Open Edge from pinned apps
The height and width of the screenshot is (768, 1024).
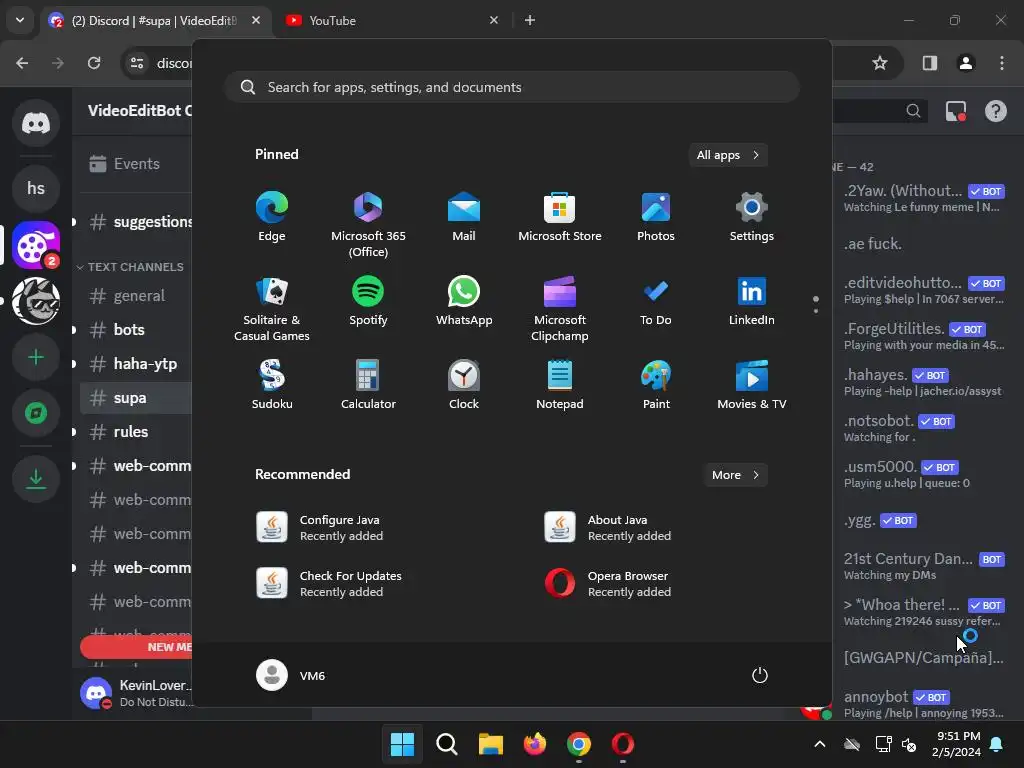(272, 217)
